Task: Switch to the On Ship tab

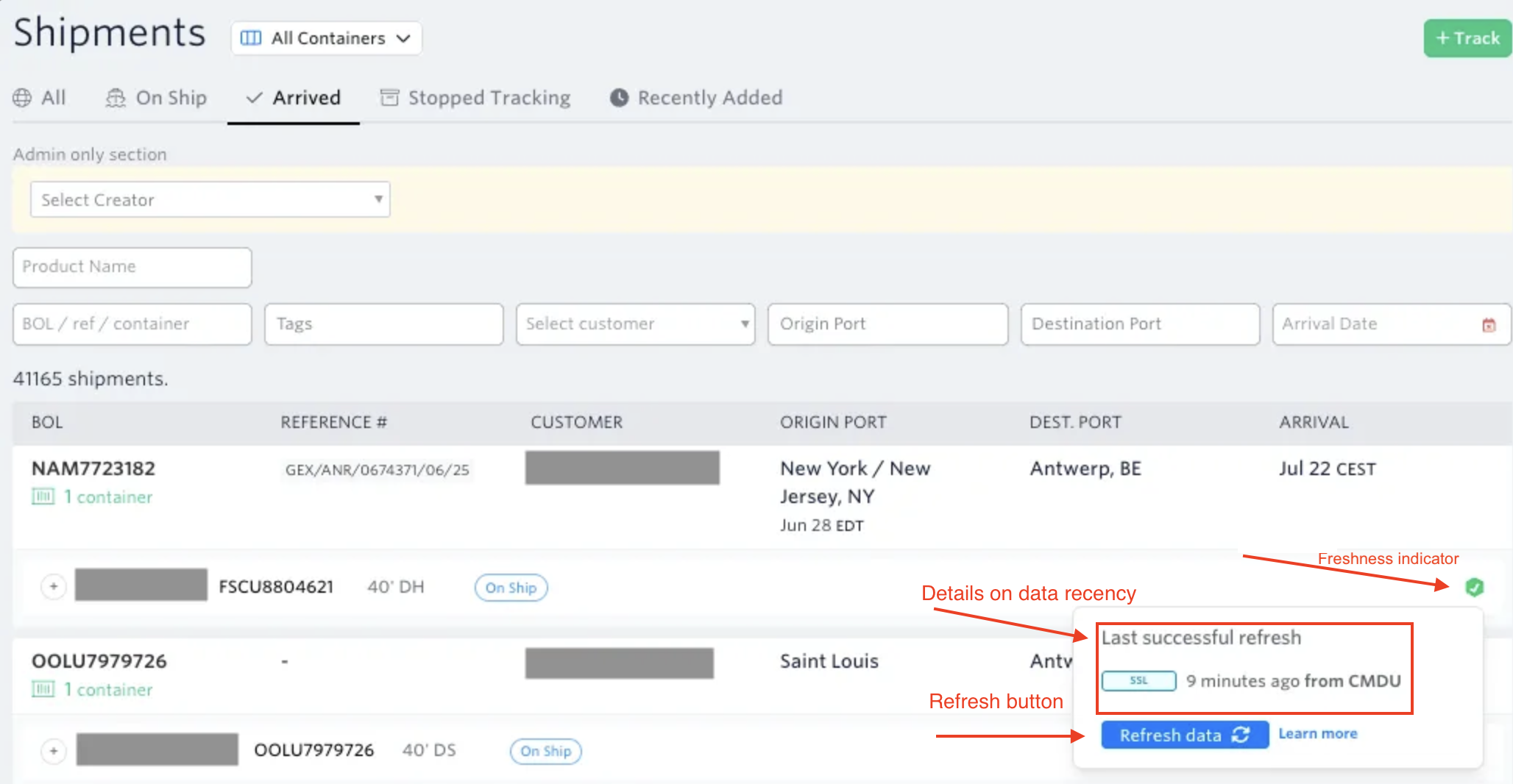Action: 156,98
